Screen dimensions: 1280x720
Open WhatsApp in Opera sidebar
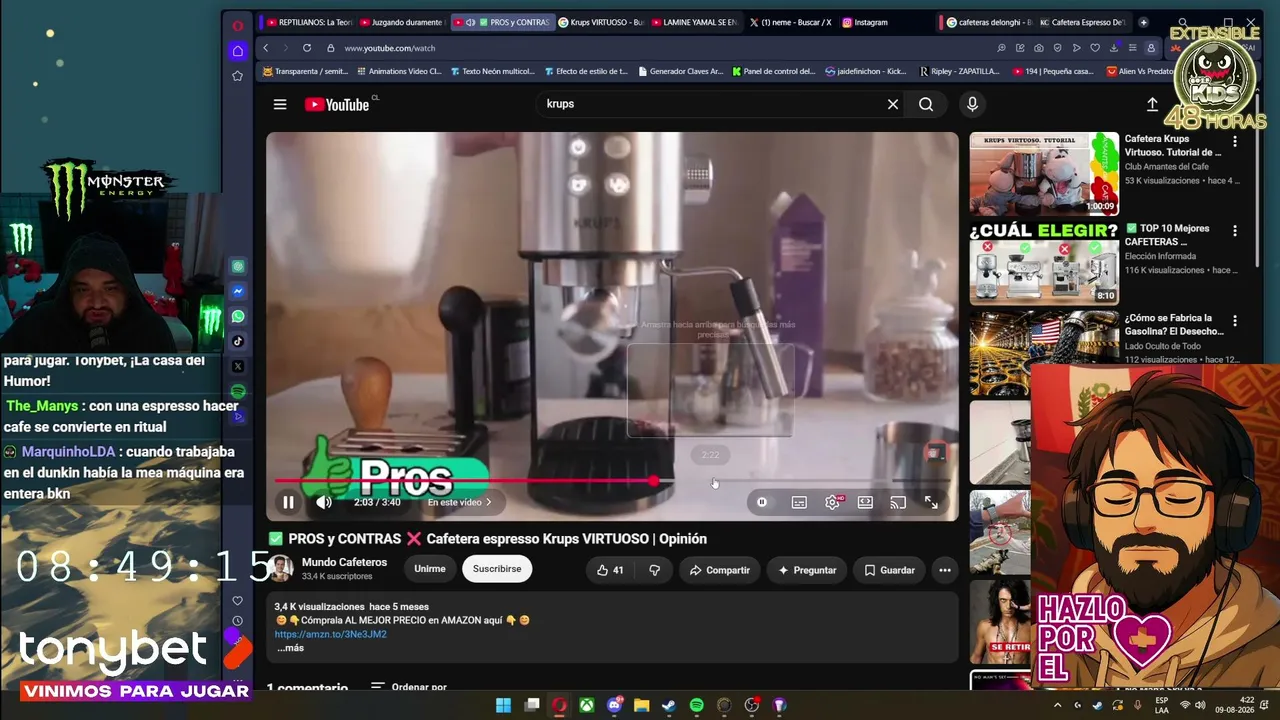238,316
